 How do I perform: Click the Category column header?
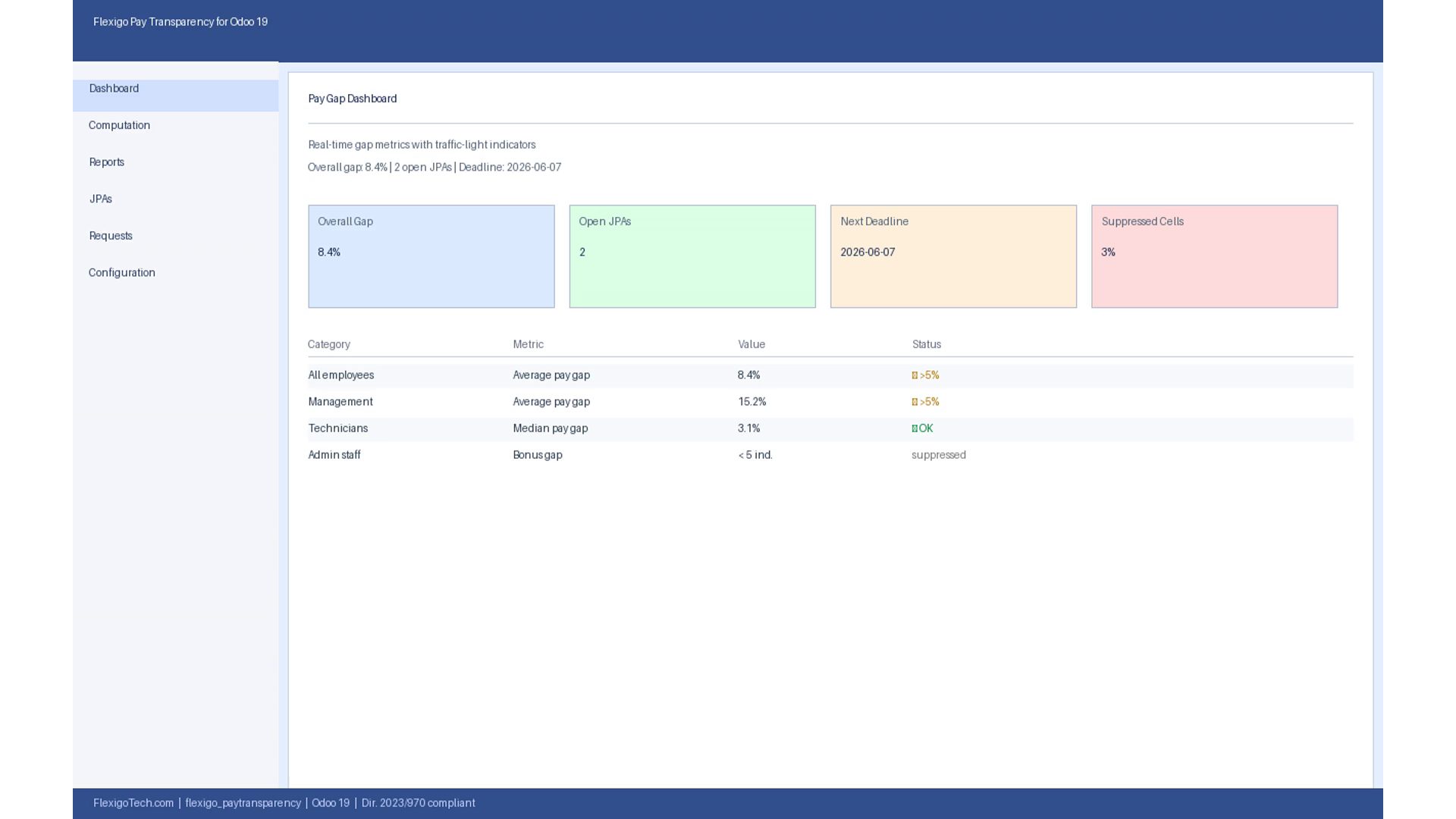pyautogui.click(x=329, y=344)
